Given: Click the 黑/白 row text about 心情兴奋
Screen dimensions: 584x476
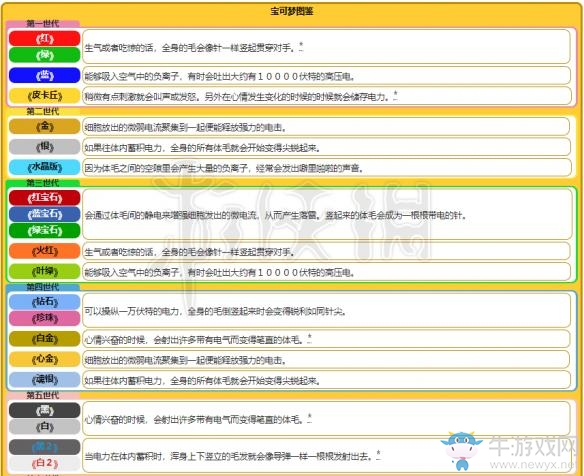Looking at the screenshot, I should tap(194, 420).
